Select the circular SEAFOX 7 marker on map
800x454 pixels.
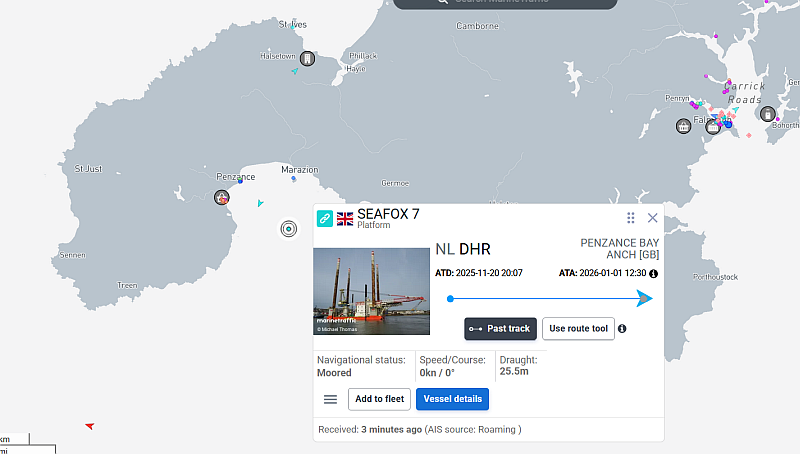(x=289, y=229)
